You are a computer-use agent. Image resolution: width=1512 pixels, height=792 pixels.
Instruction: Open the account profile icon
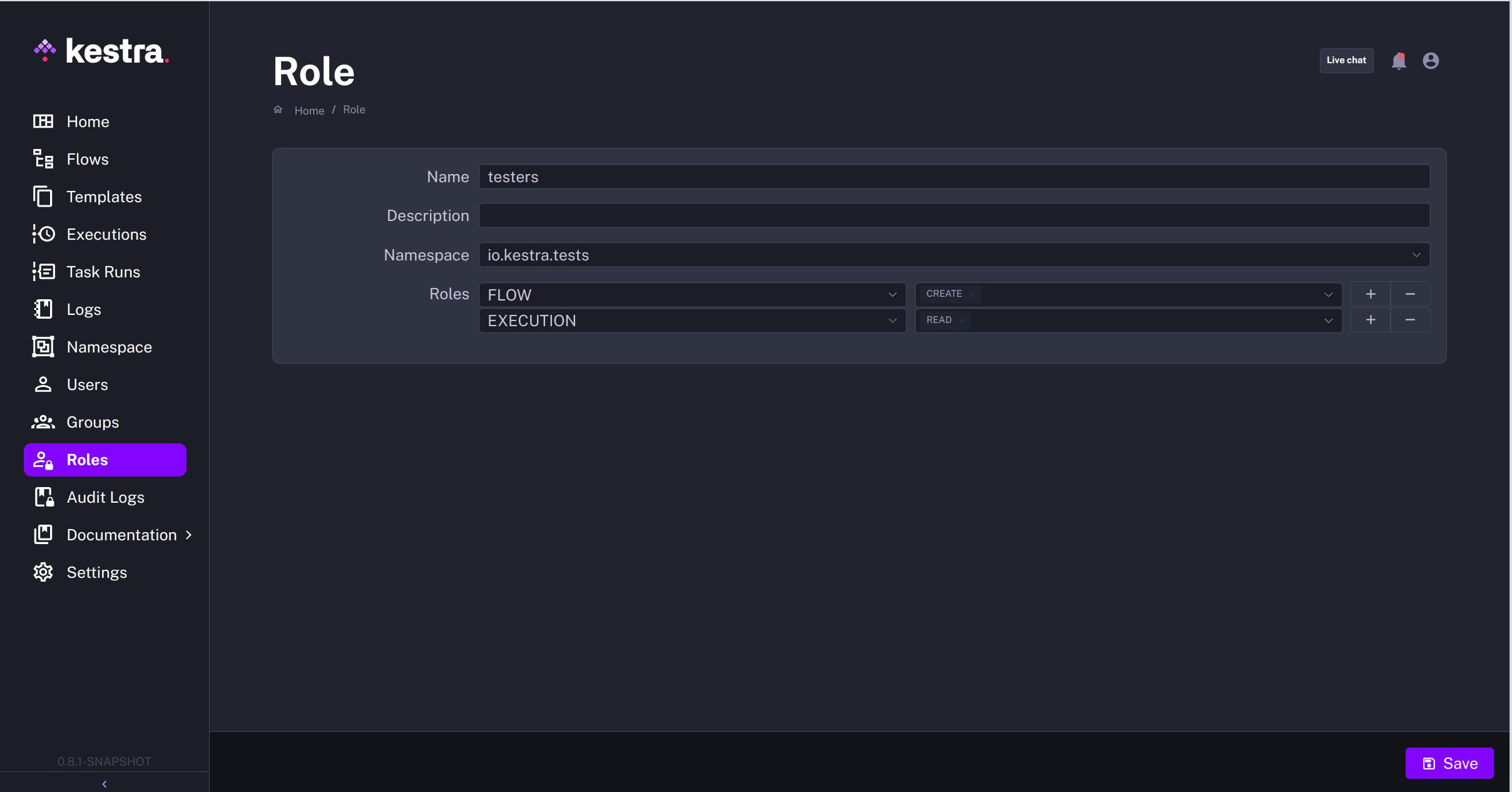coord(1431,60)
